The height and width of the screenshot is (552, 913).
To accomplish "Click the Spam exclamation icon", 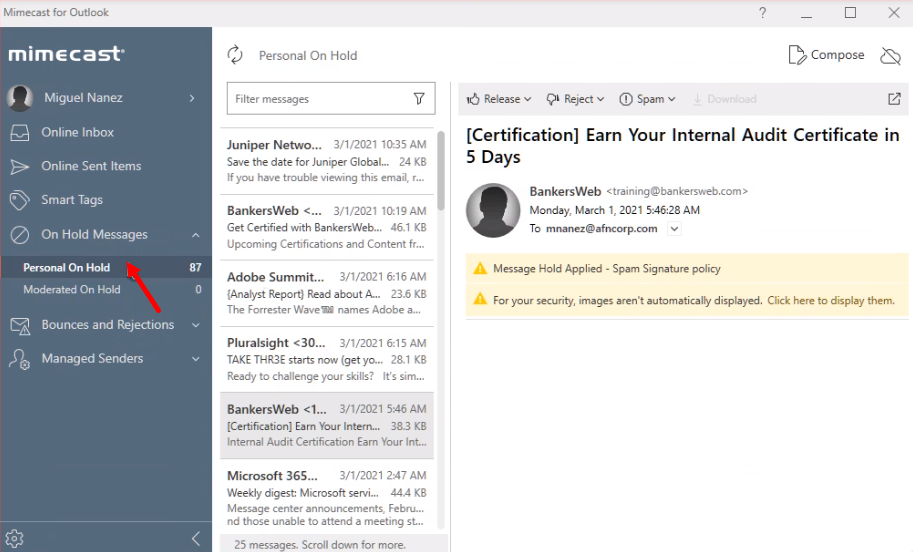I will (625, 99).
